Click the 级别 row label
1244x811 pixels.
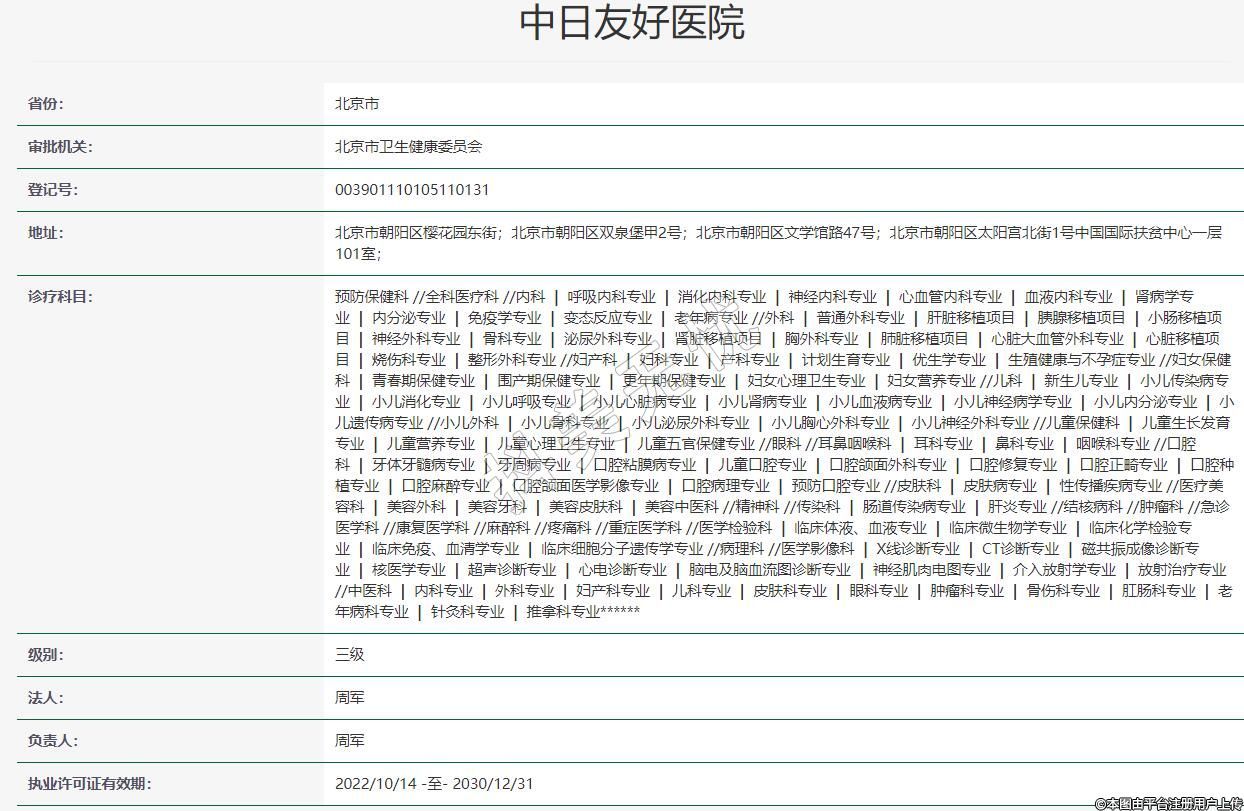click(x=46, y=655)
